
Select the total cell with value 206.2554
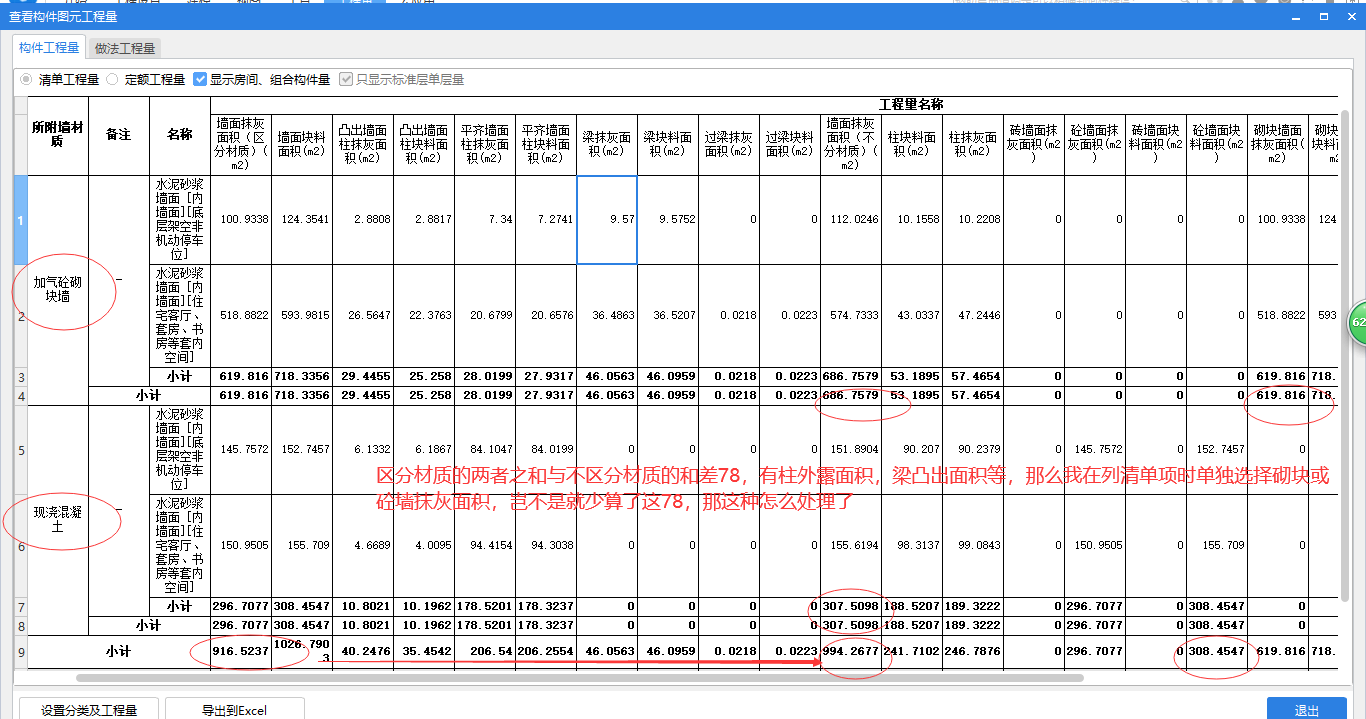546,651
